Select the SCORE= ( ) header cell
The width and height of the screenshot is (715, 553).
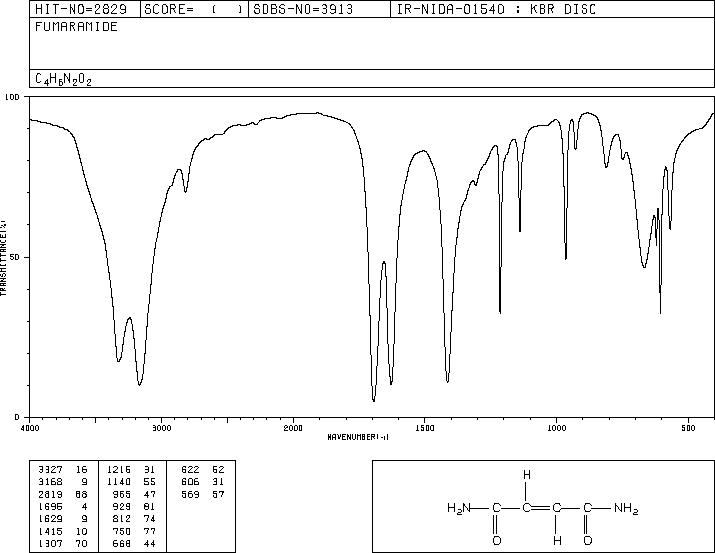point(194,9)
